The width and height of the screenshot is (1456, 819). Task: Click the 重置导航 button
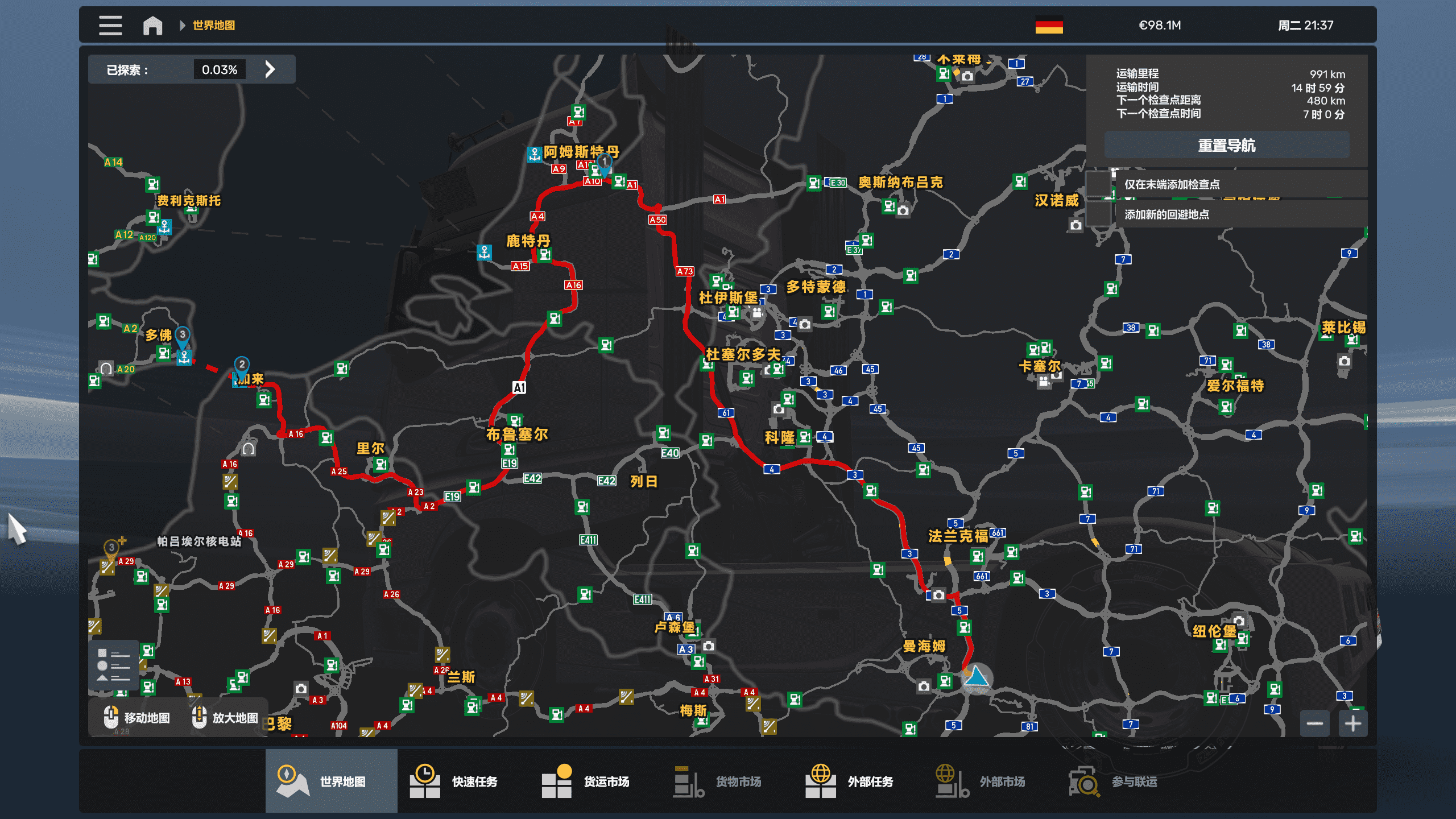[1226, 146]
